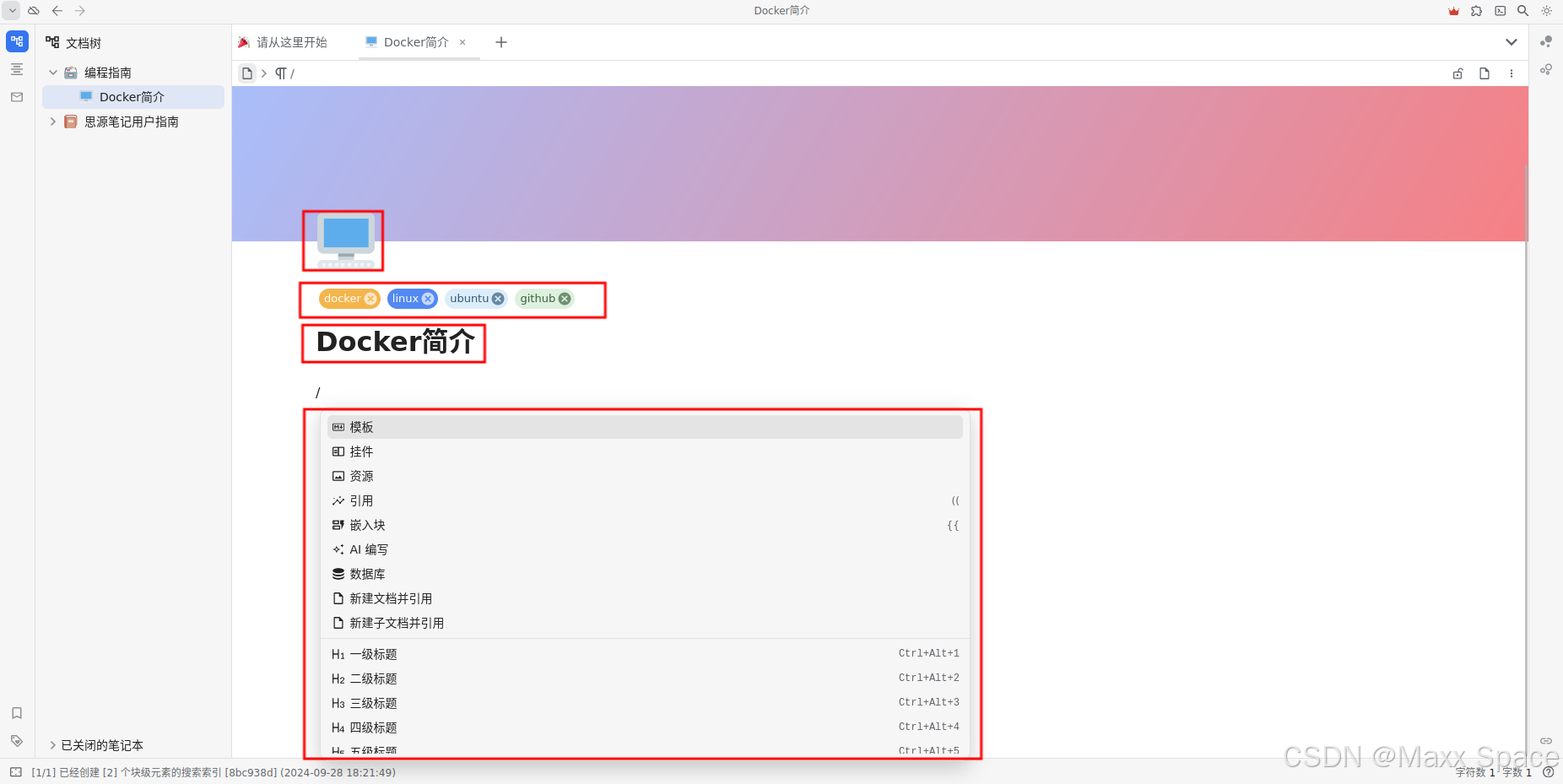Open the global graph icon in right dock
1563x784 pixels.
pos(1546,69)
